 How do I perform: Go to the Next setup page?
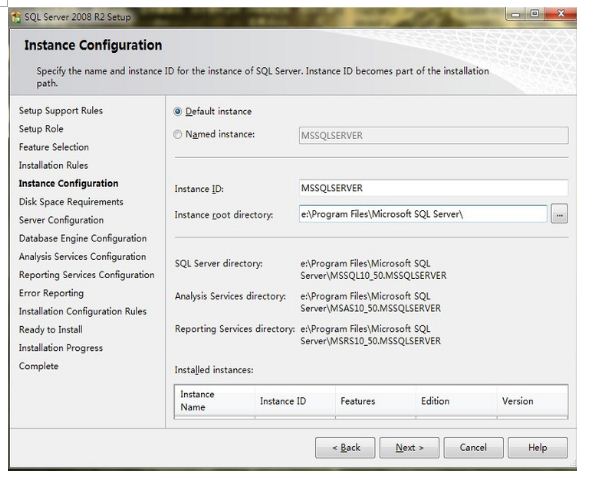tap(409, 448)
